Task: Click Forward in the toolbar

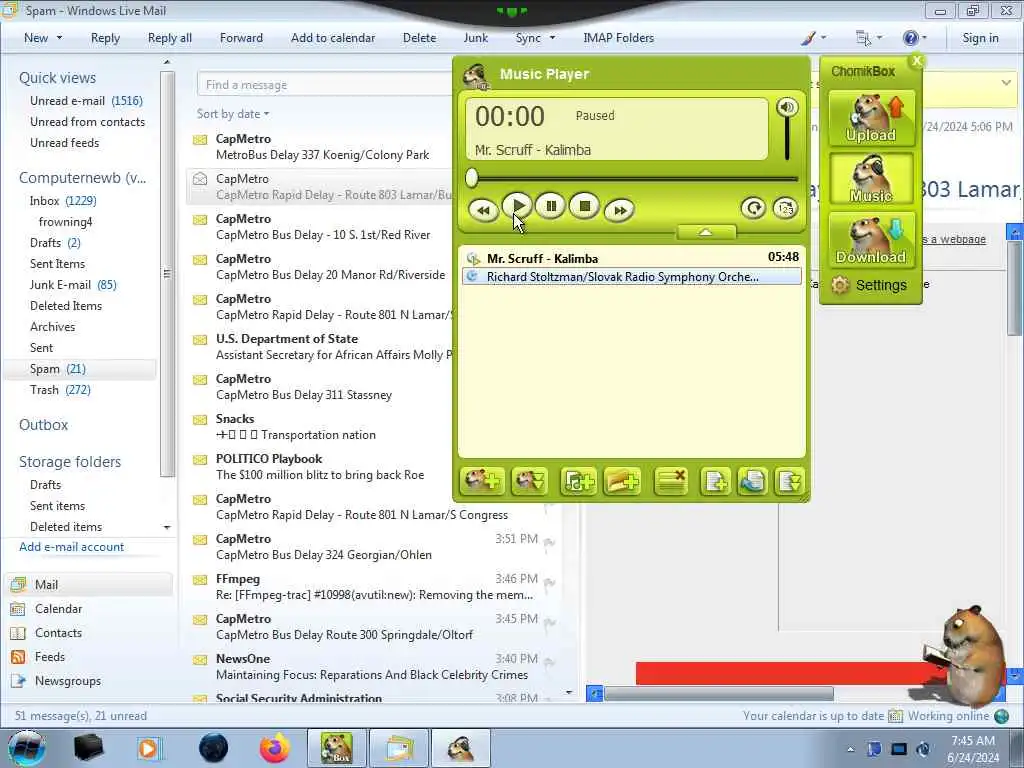Action: (241, 38)
